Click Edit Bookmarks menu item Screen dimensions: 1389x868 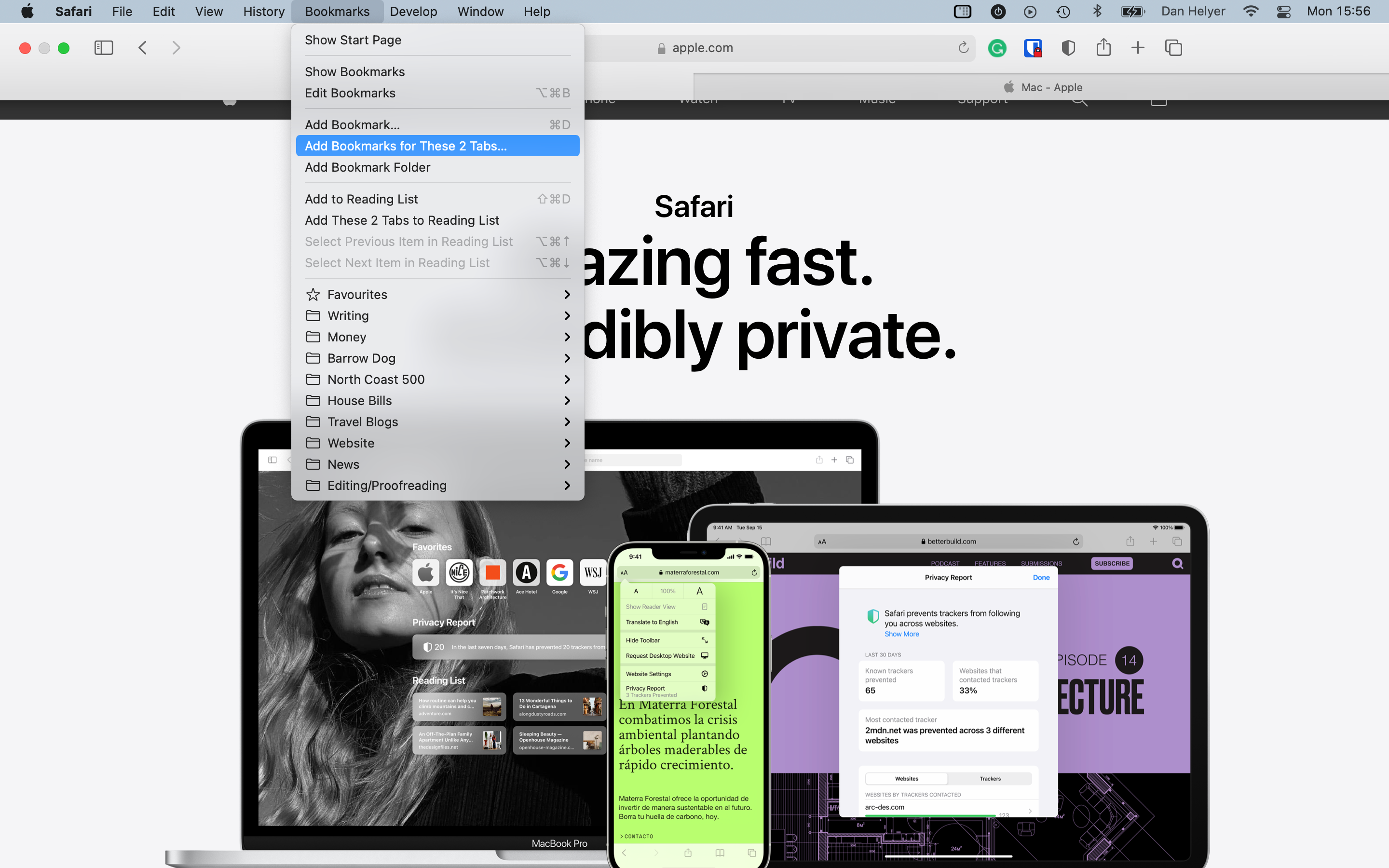click(349, 92)
